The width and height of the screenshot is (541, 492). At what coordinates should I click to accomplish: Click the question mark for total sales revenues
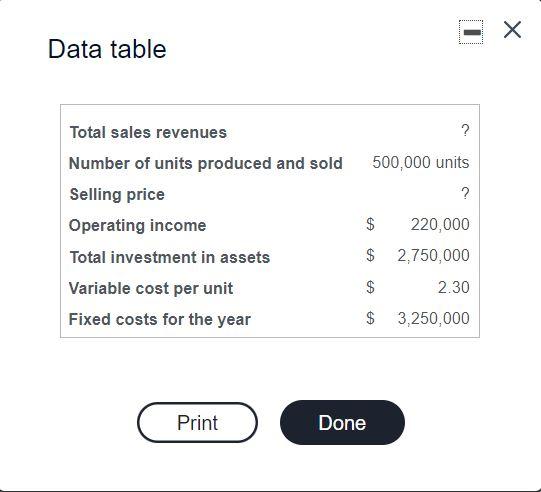465,130
